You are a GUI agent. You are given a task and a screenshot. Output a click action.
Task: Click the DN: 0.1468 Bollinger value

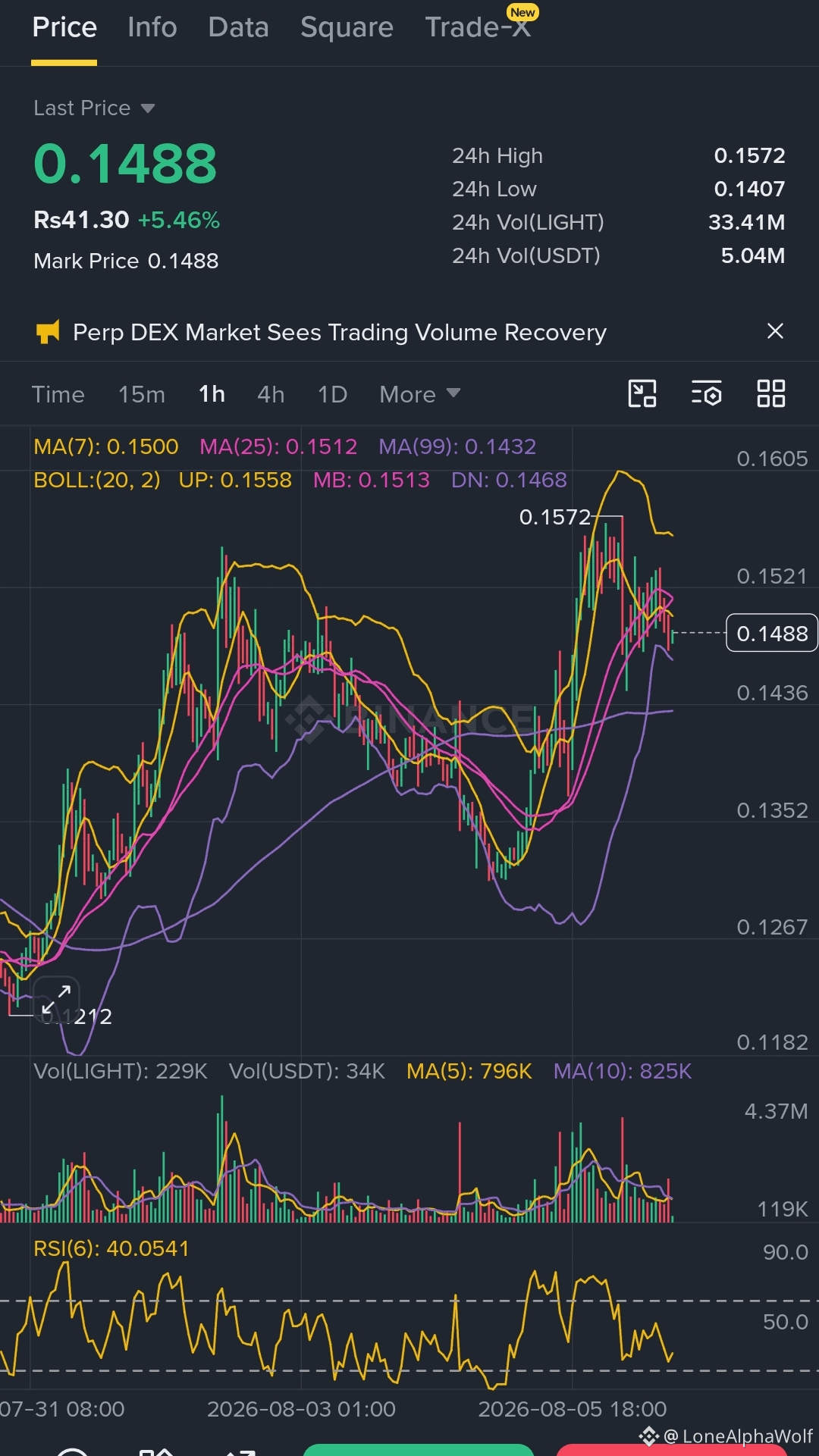coord(509,480)
